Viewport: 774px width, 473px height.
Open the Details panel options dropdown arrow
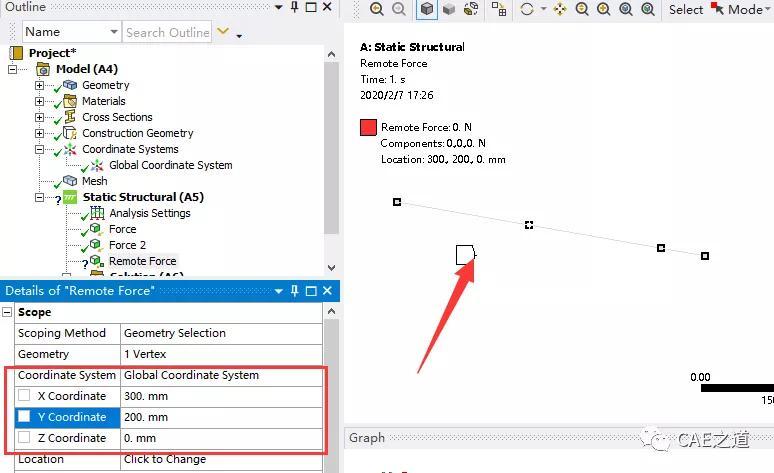278,291
